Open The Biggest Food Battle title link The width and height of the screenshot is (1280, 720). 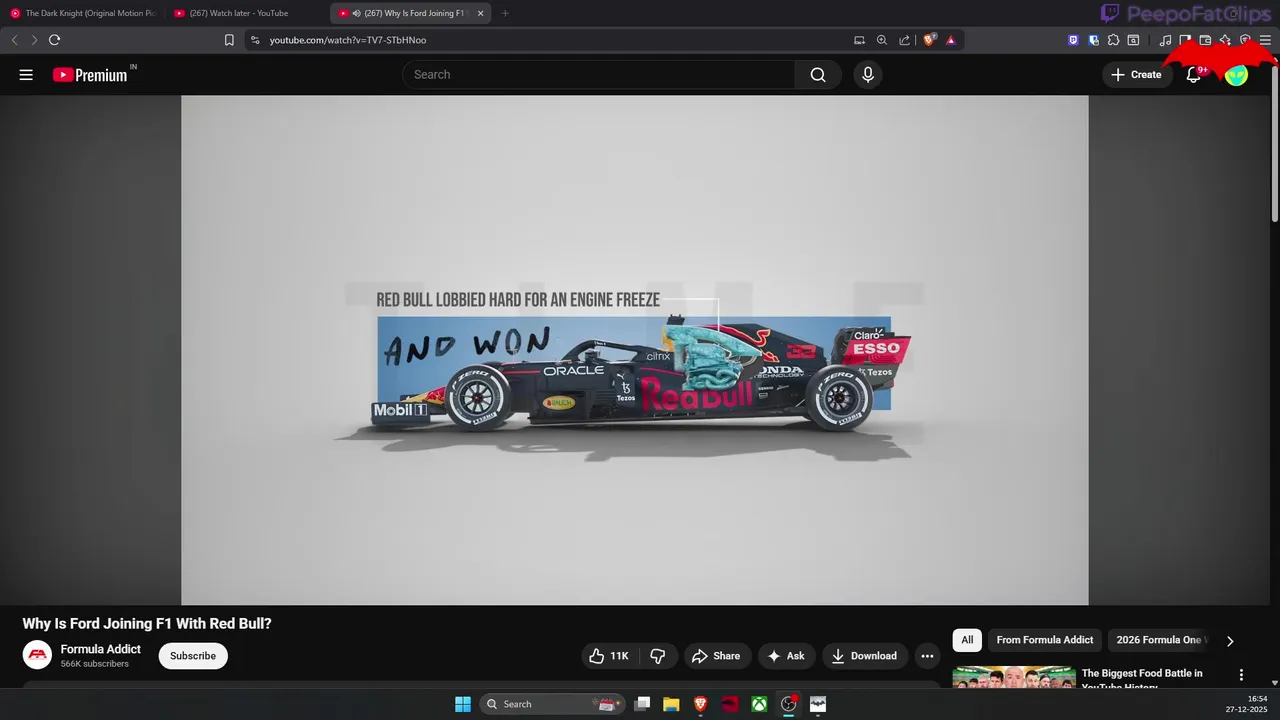(1142, 679)
